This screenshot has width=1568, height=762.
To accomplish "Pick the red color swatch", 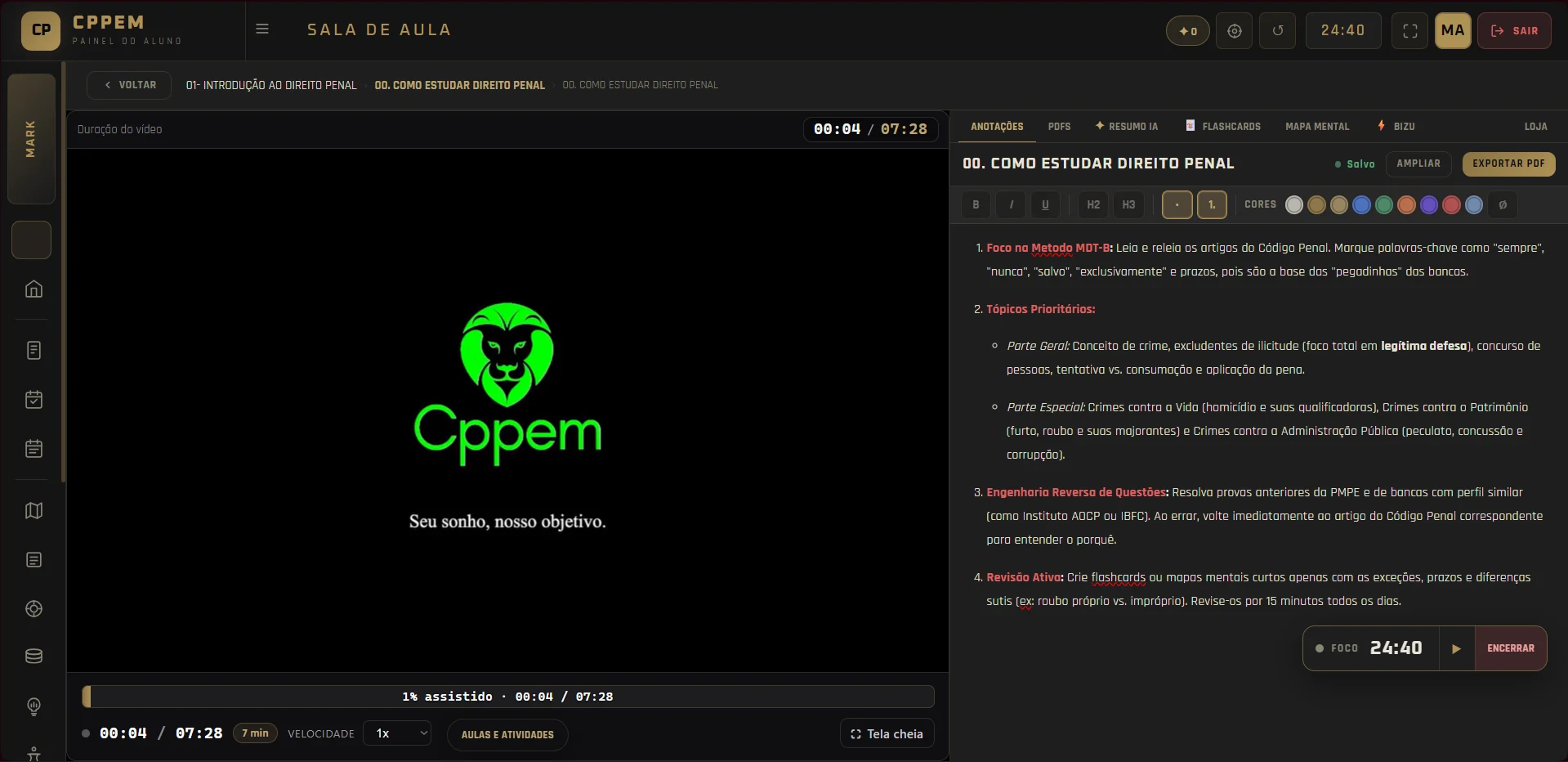I will (1451, 204).
